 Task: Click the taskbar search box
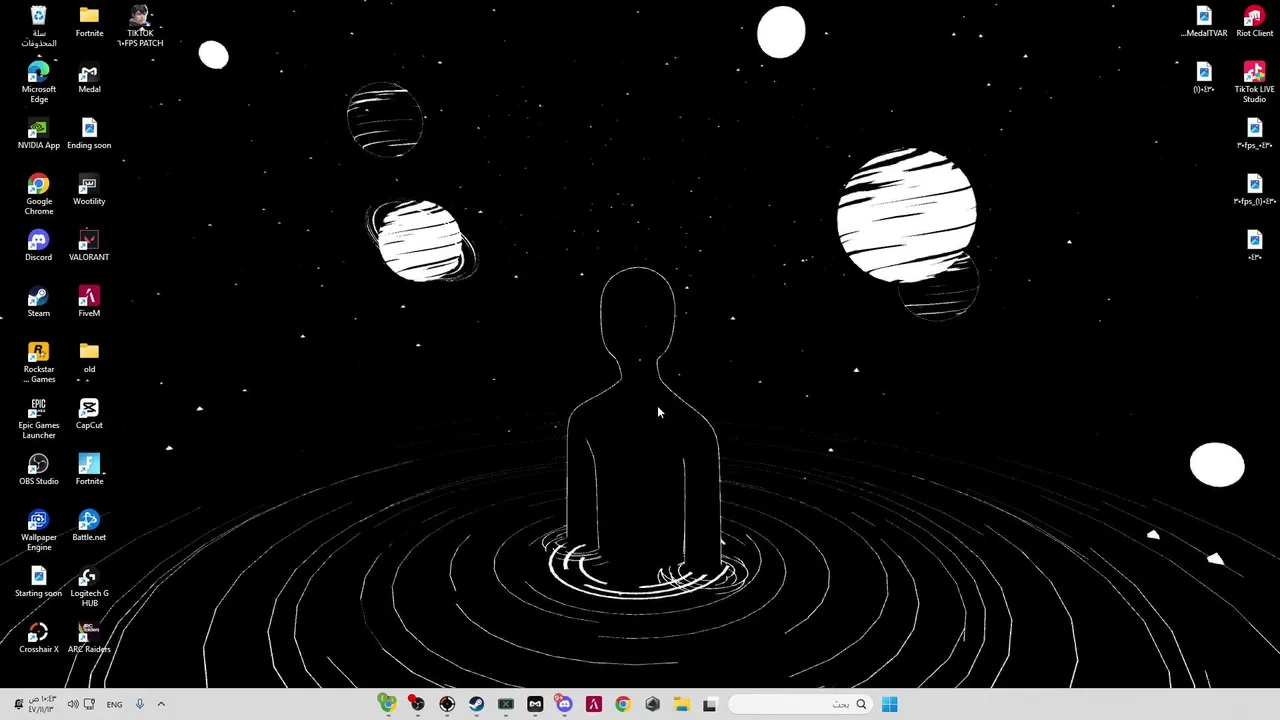798,704
